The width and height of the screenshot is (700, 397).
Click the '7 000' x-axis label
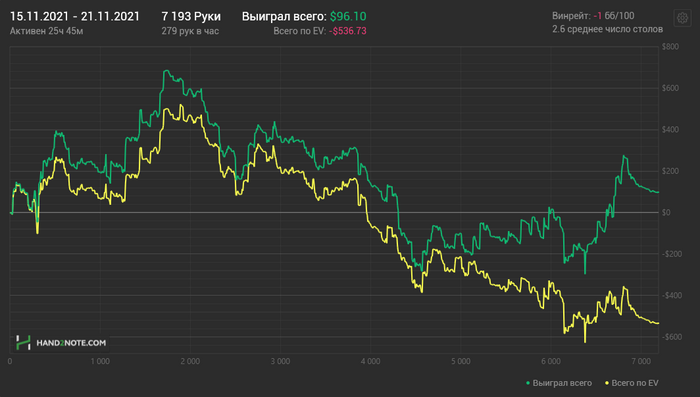(641, 361)
